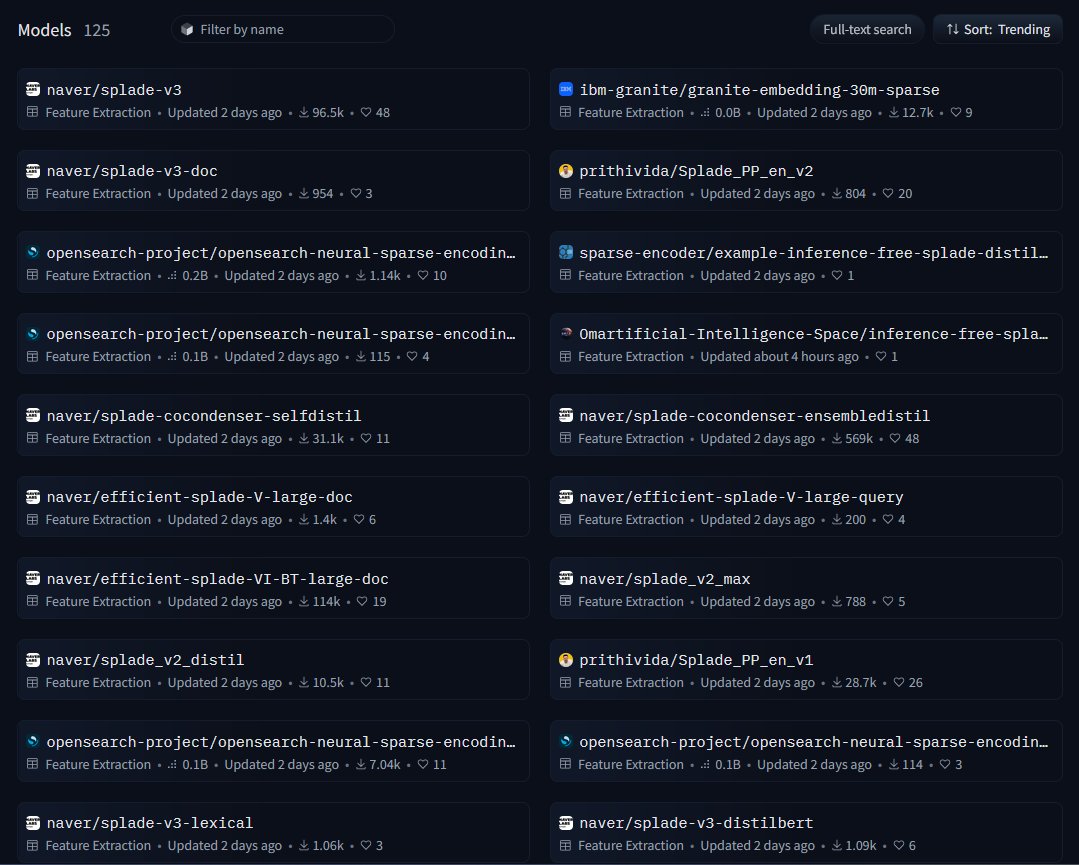Click download icon showing 96.5k on splade-v3
Screen dimensions: 1079x865
click(x=303, y=112)
